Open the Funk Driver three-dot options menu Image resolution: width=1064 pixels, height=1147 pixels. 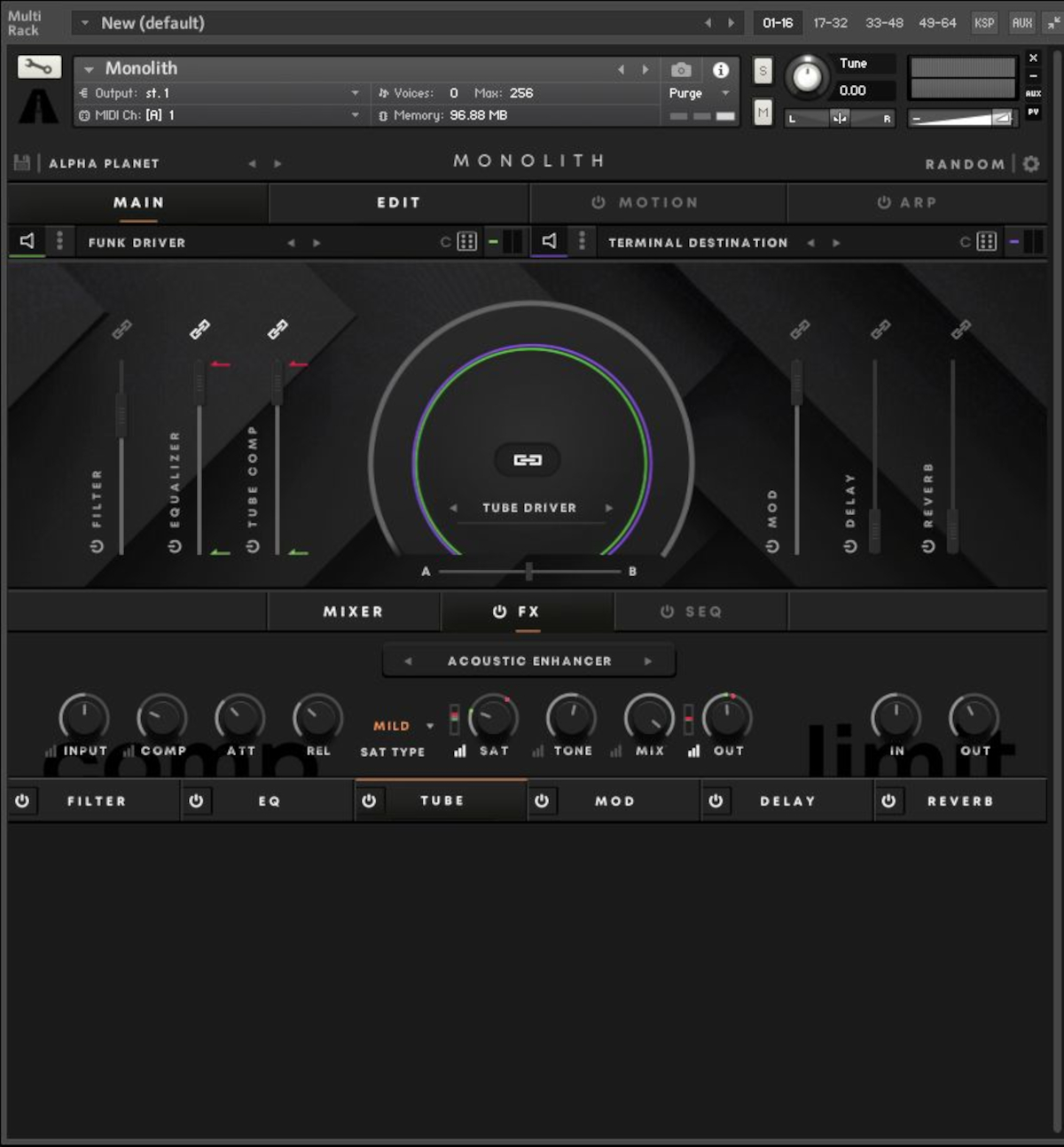click(59, 241)
